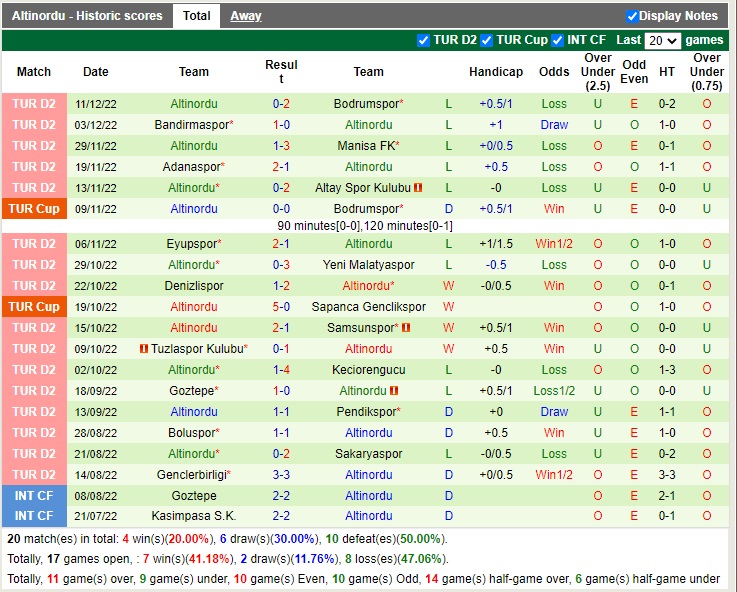Click red card icon beside Altay Spor Kulubu
737x592 pixels.
pos(418,188)
